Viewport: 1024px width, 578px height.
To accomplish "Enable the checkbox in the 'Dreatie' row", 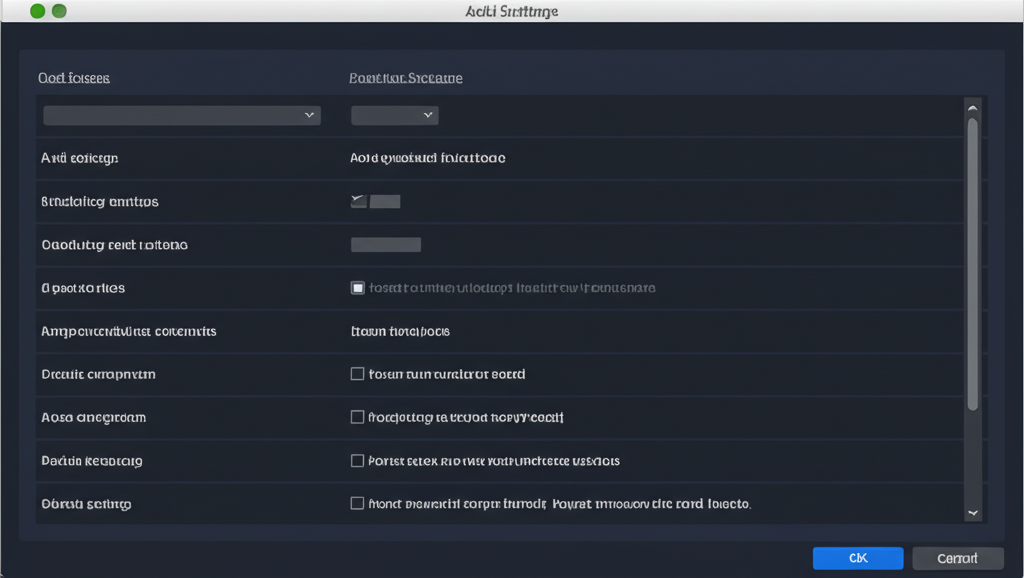I will pos(357,374).
